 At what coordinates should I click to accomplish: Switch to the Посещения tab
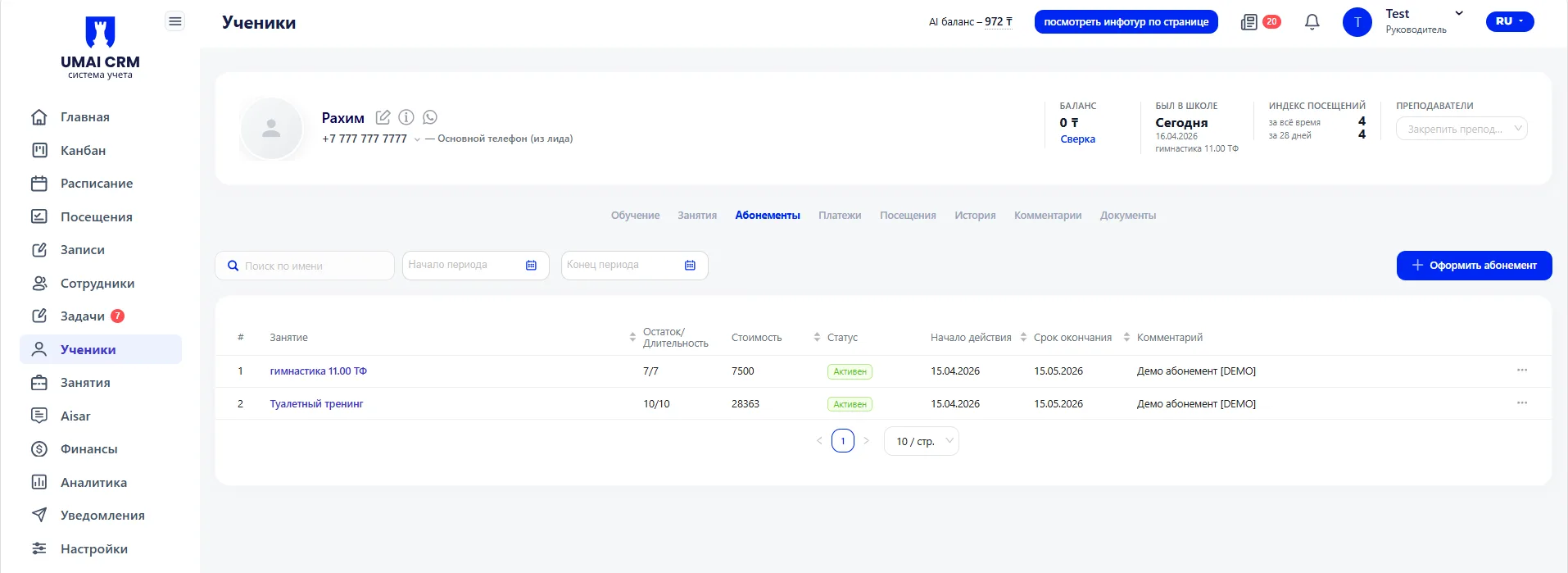pos(907,216)
